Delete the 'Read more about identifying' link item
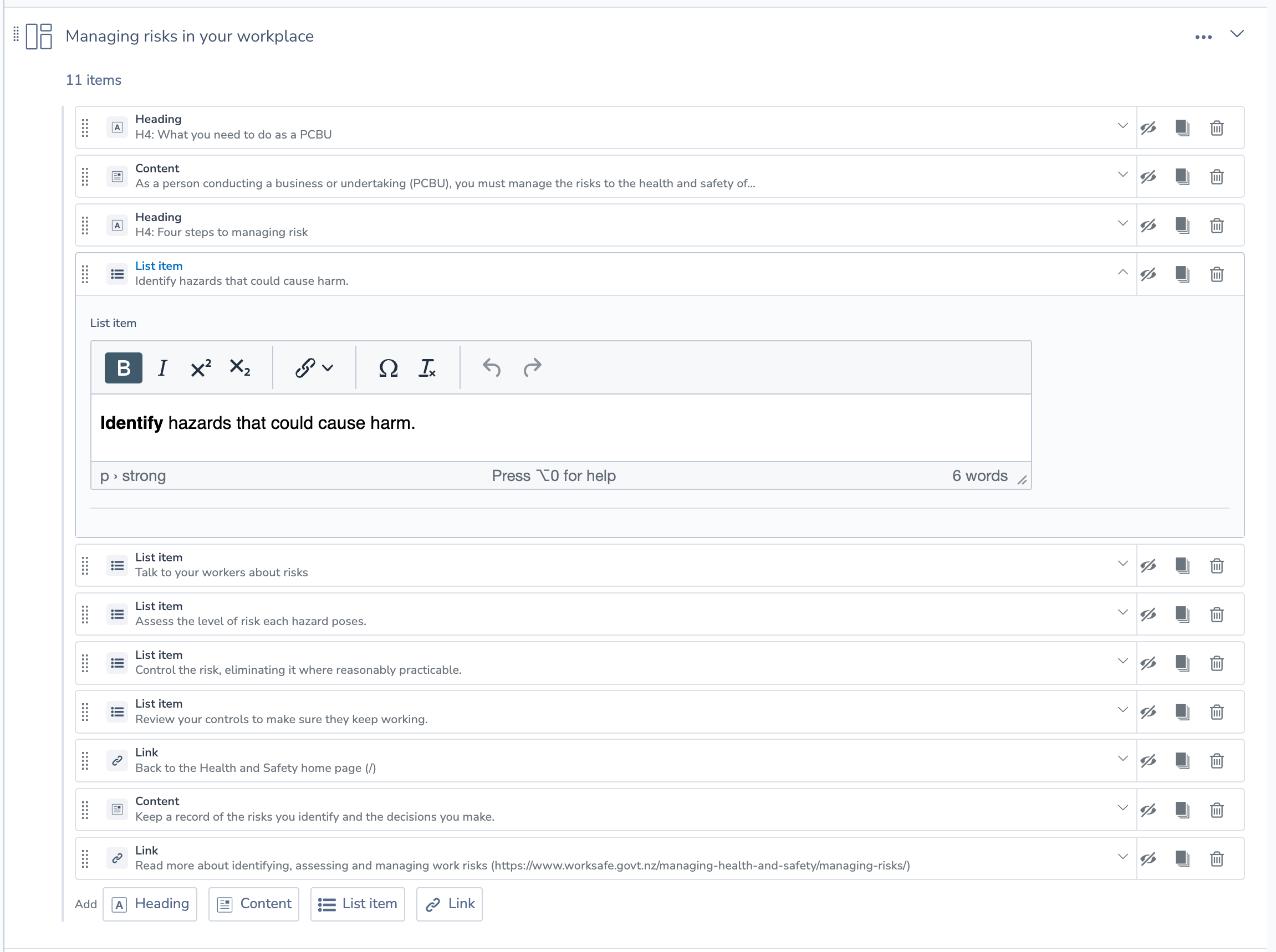This screenshot has width=1276, height=952. (1217, 858)
